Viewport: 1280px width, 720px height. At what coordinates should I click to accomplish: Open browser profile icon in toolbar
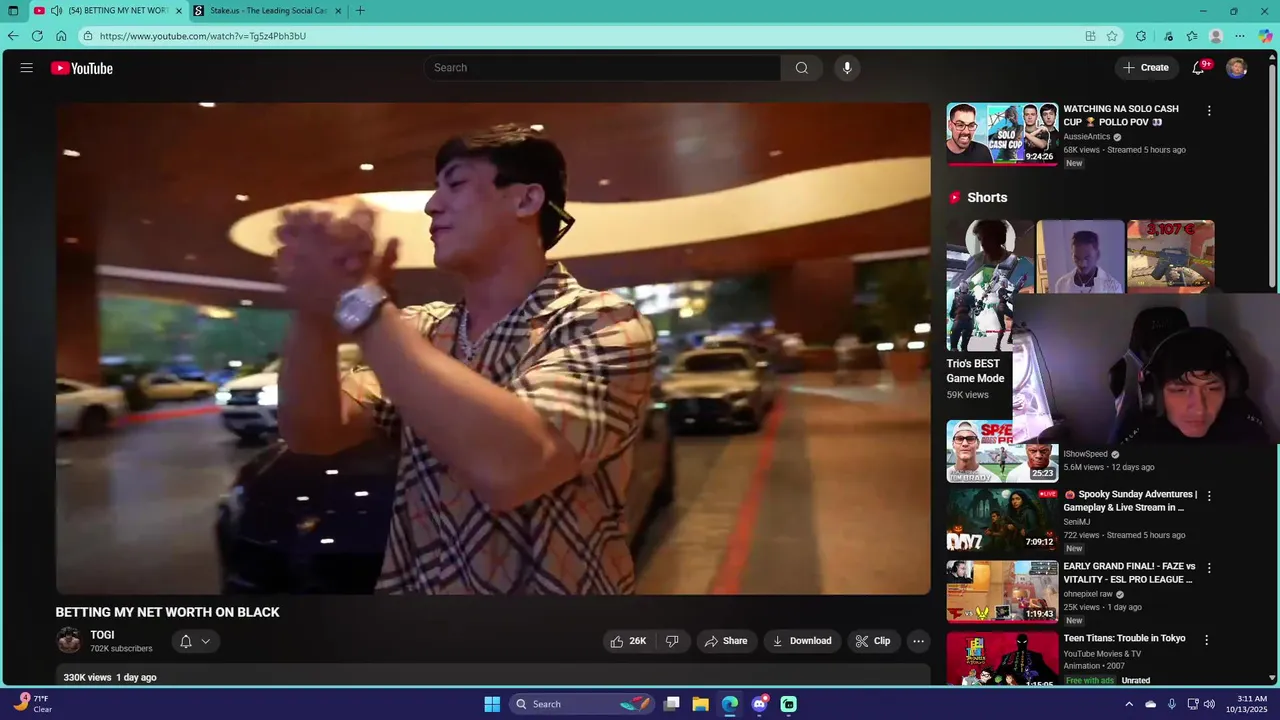pos(1216,36)
